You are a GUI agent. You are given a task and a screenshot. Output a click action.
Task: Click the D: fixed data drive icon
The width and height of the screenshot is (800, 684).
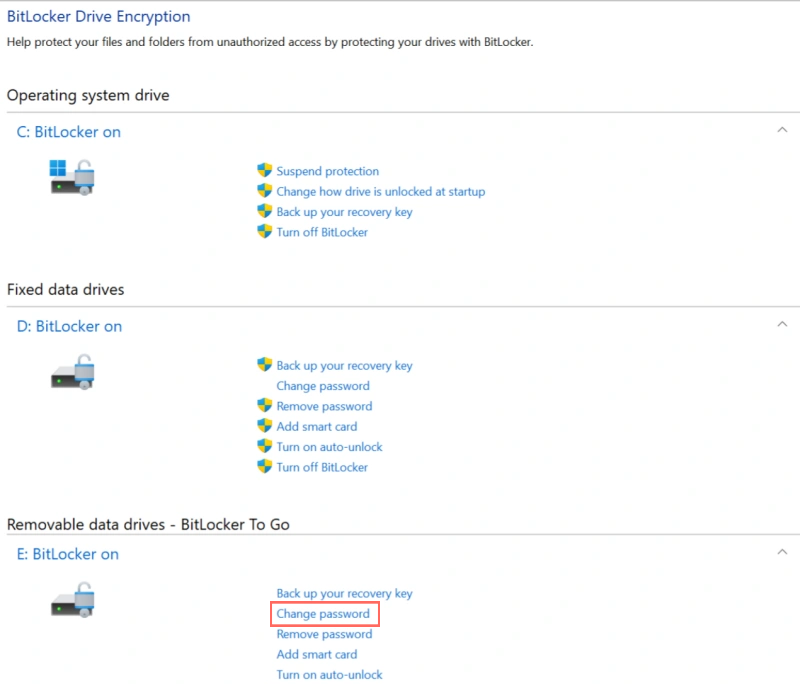point(70,371)
